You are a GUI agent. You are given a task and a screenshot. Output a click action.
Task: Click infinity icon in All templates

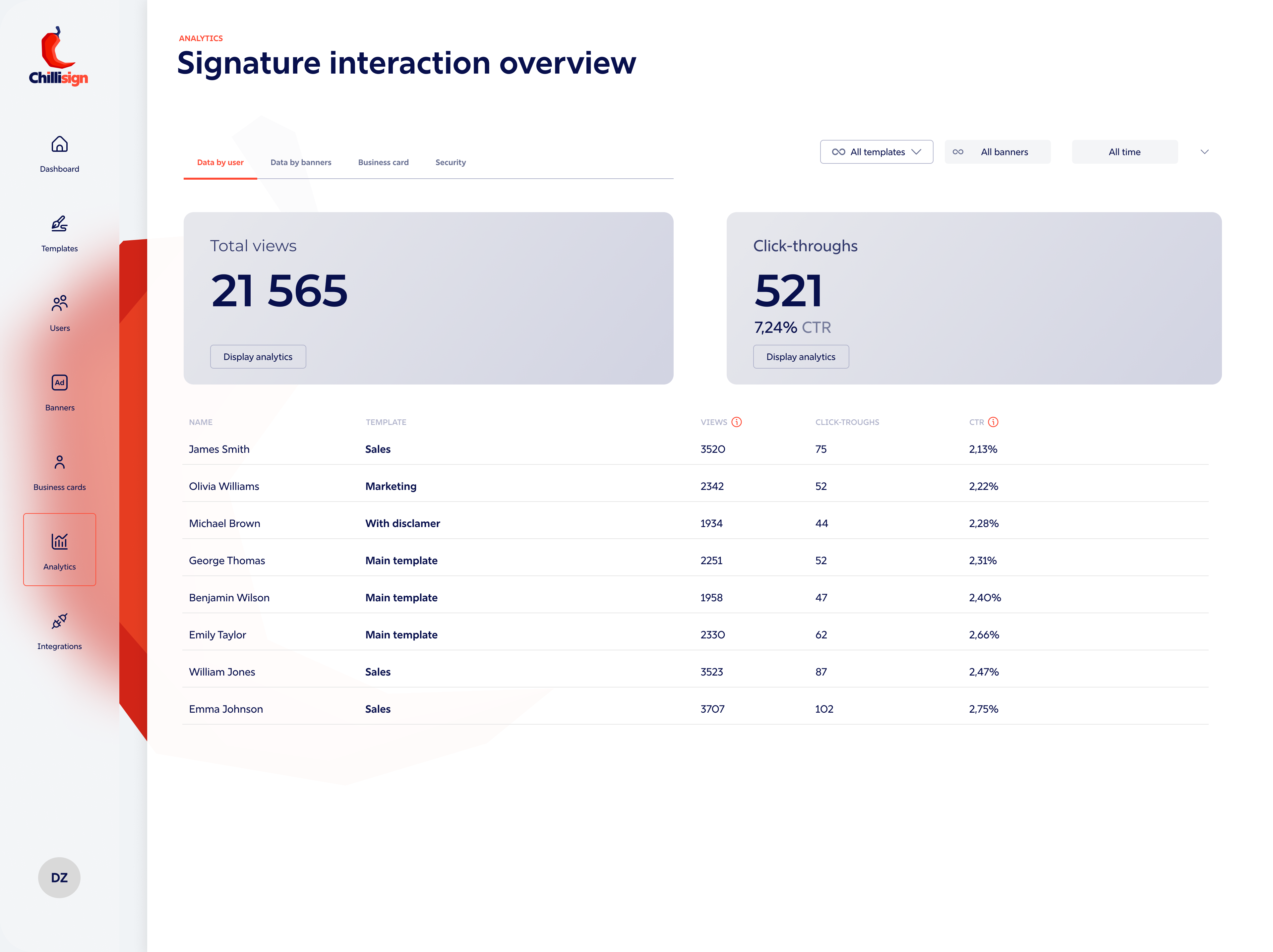[x=838, y=152]
